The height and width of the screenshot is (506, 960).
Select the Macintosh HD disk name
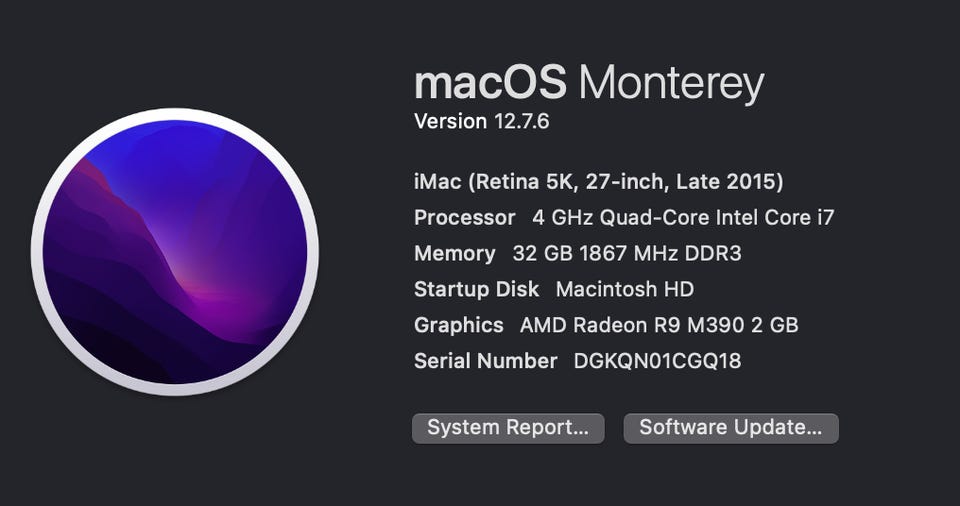point(624,290)
